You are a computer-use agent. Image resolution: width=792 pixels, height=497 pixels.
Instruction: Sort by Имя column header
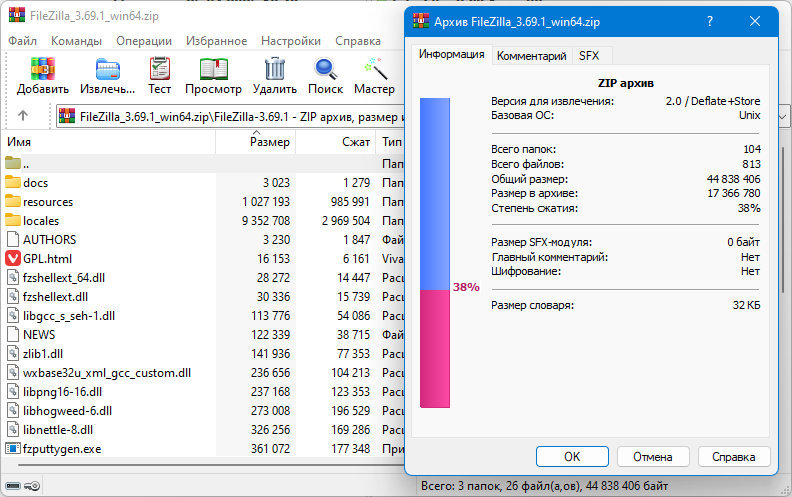108,142
